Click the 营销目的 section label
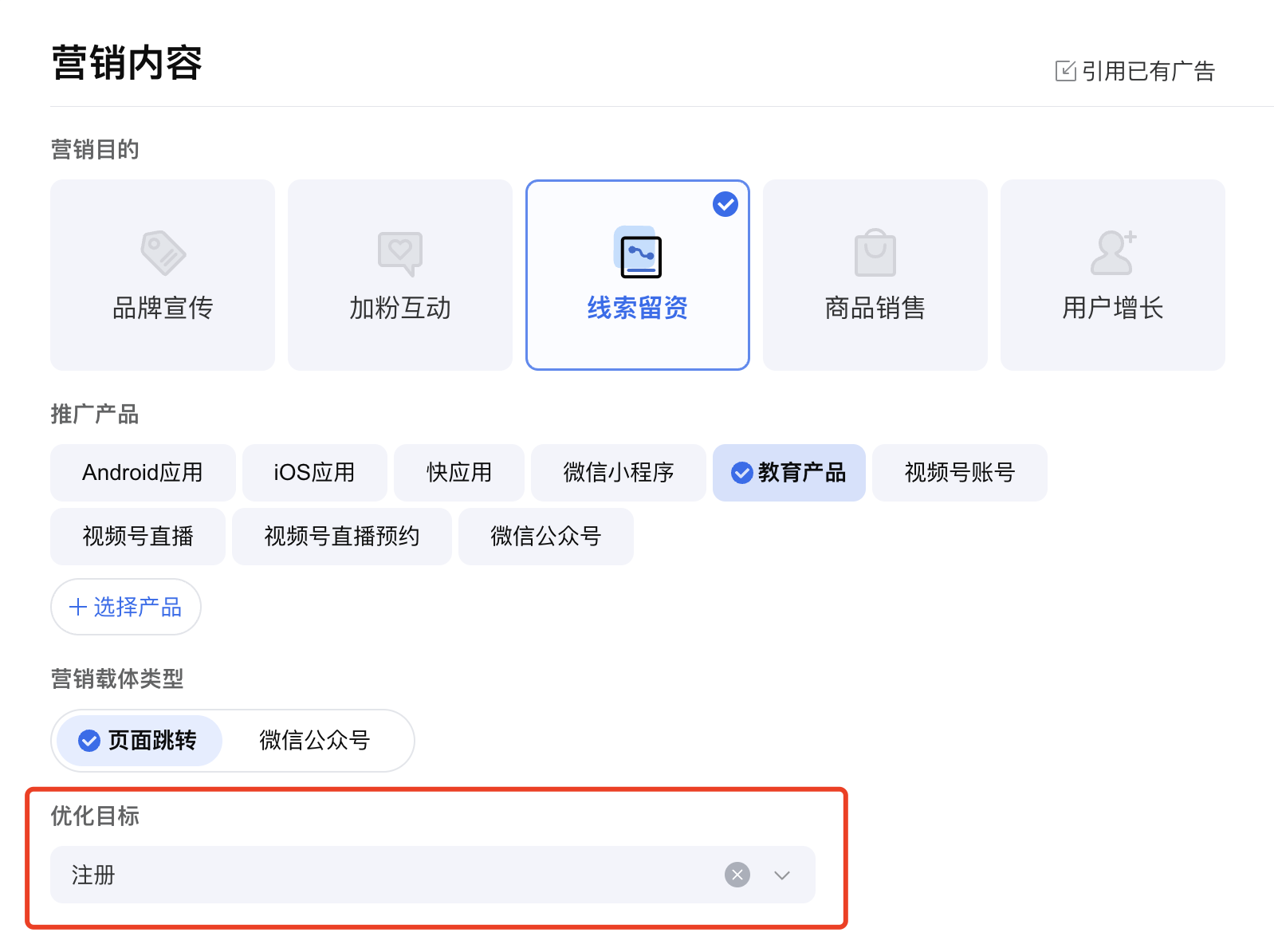 pos(95,149)
